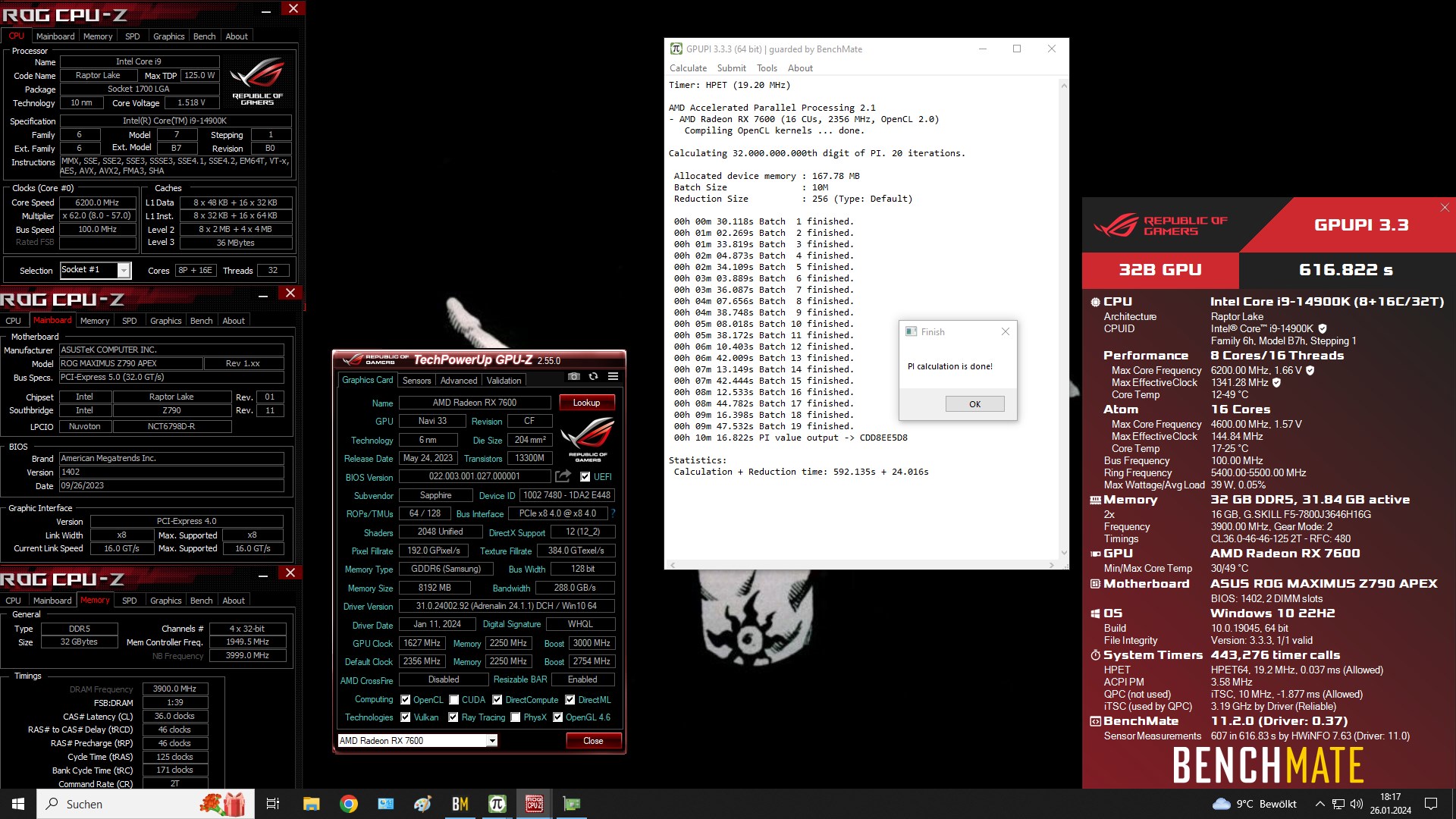The width and height of the screenshot is (1456, 819).
Task: Maximize the GPUPI window
Action: [1017, 49]
